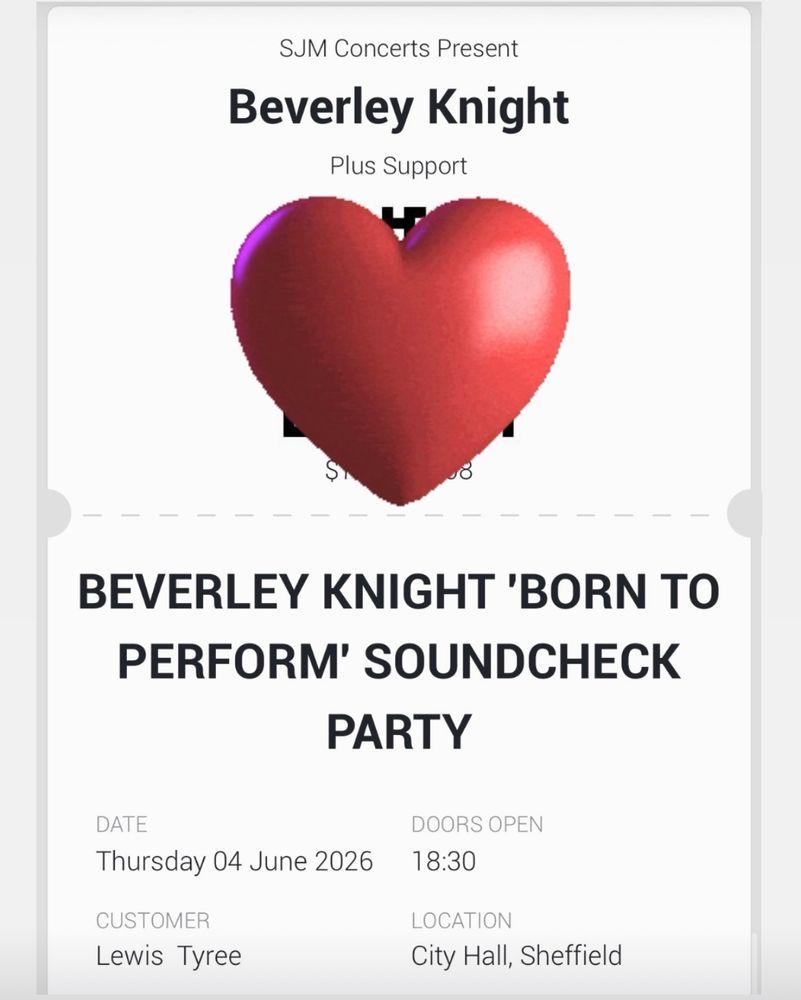Tap the dashed ticket perforation line
The image size is (801, 1000).
click(x=399, y=515)
